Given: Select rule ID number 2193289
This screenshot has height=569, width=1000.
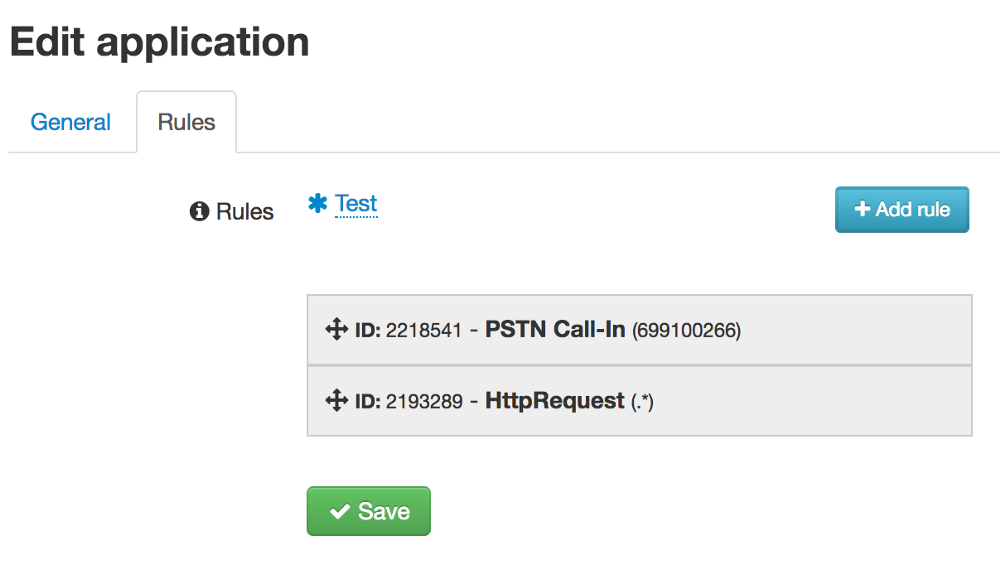Looking at the screenshot, I should pyautogui.click(x=424, y=402).
